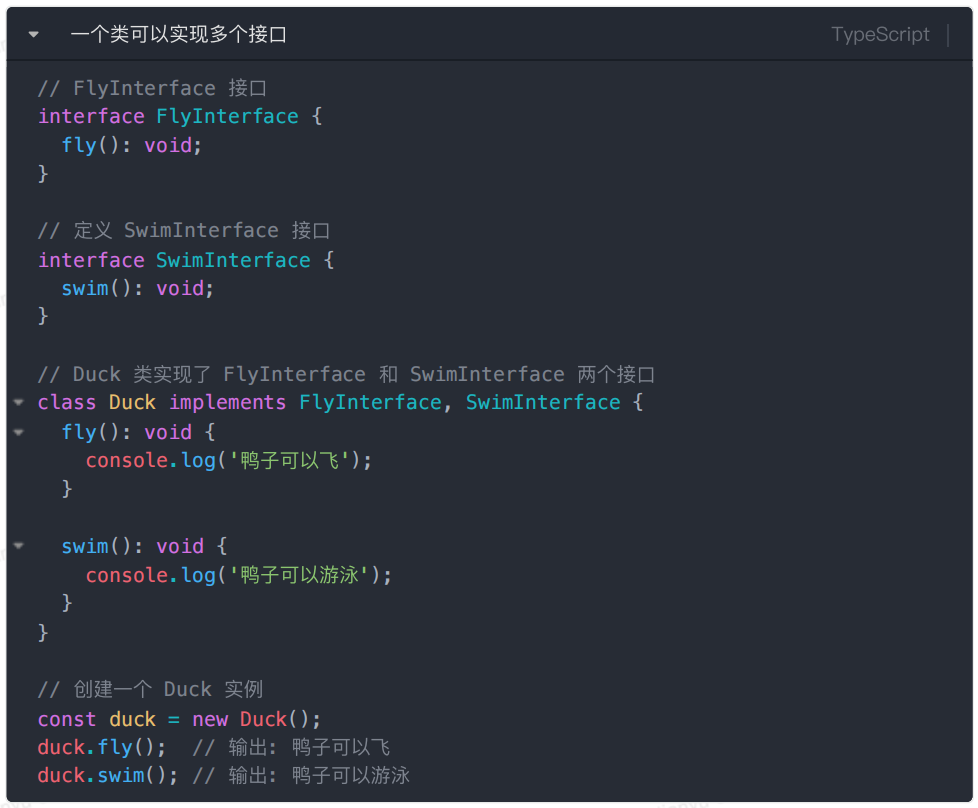The width and height of the screenshot is (978, 808).
Task: Click the line 'swim(): void;'
Action: [x=138, y=288]
